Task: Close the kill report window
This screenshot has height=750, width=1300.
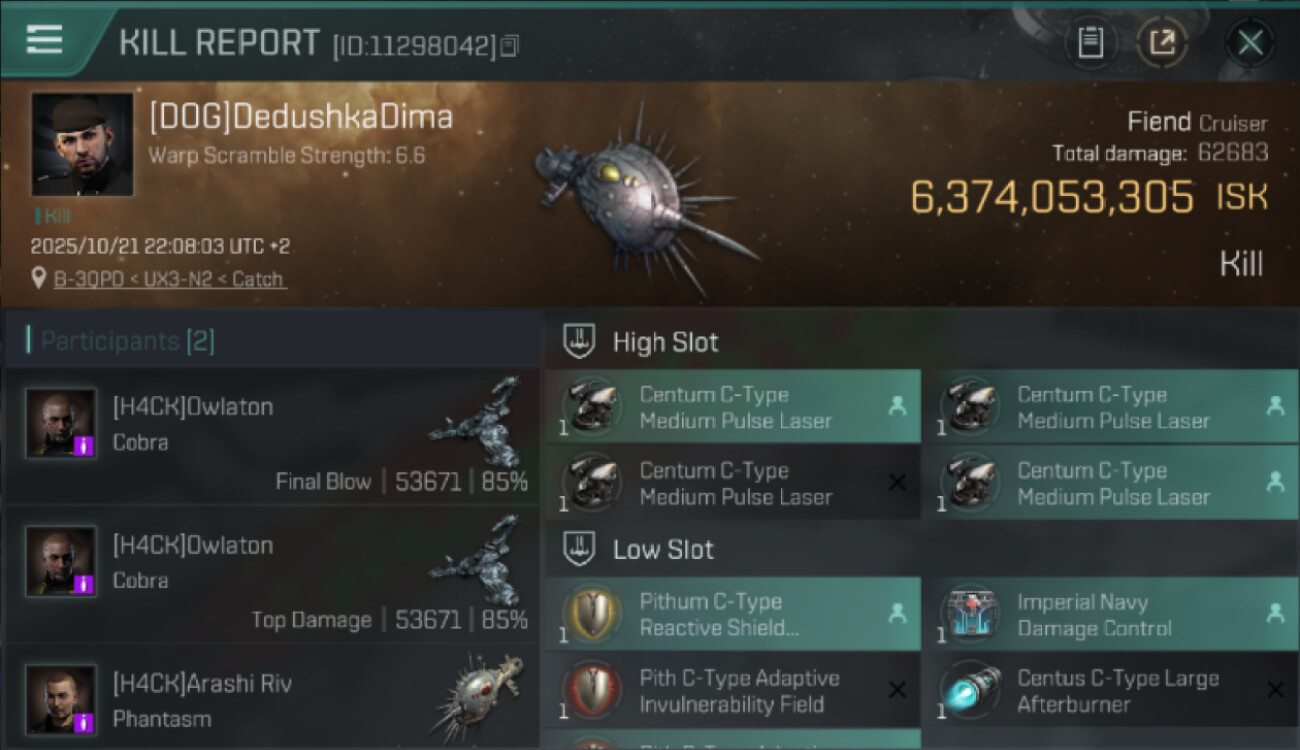Action: [1250, 42]
